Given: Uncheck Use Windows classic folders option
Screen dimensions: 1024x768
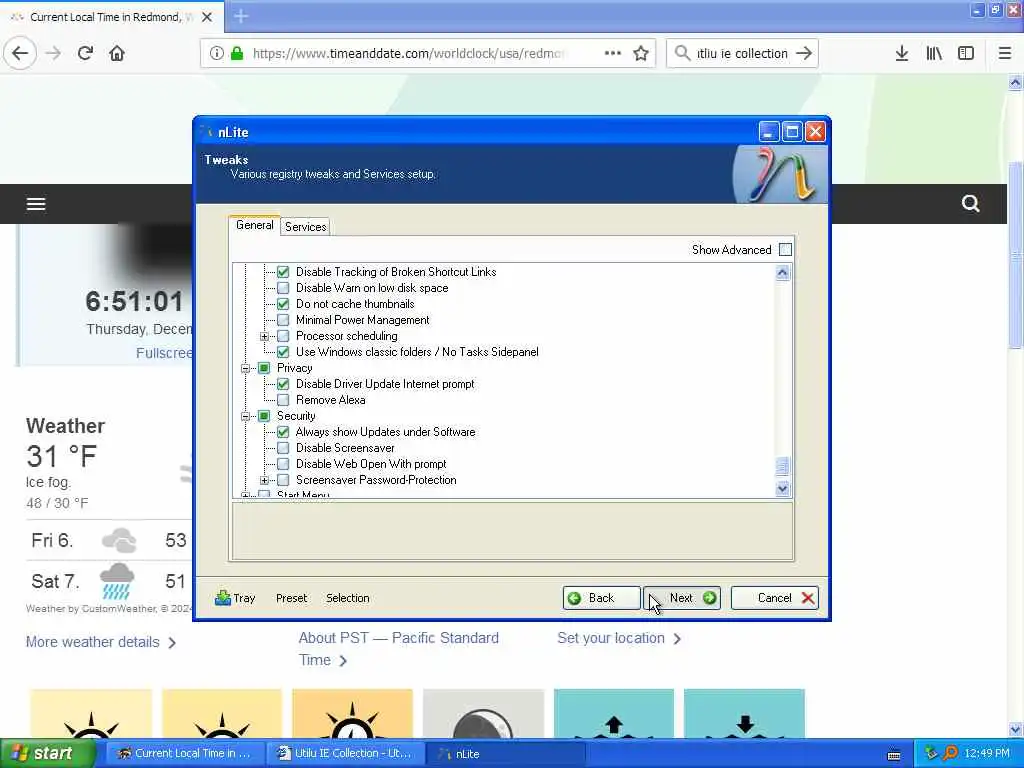Looking at the screenshot, I should coord(283,352).
